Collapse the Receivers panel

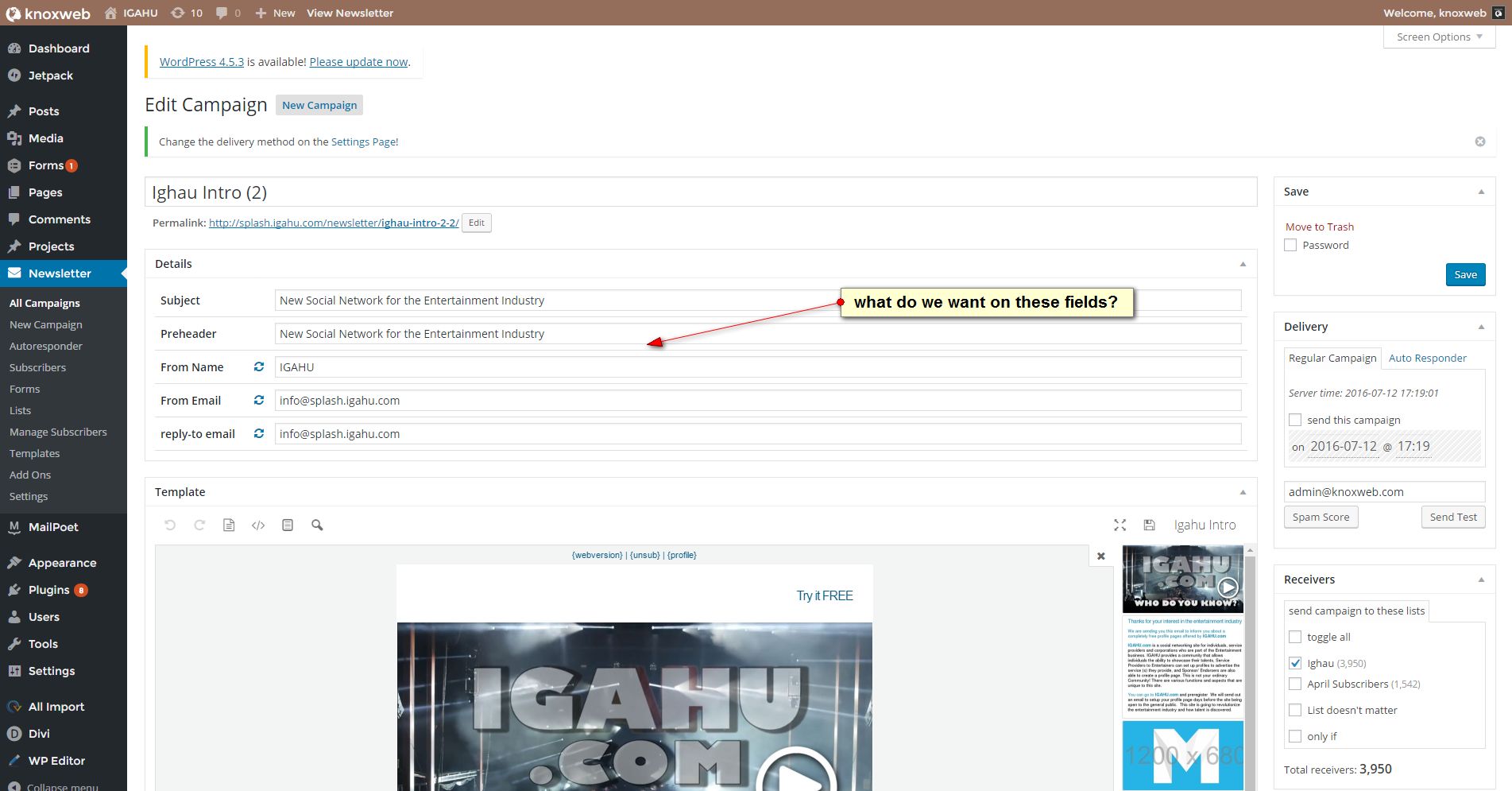[x=1481, y=580]
